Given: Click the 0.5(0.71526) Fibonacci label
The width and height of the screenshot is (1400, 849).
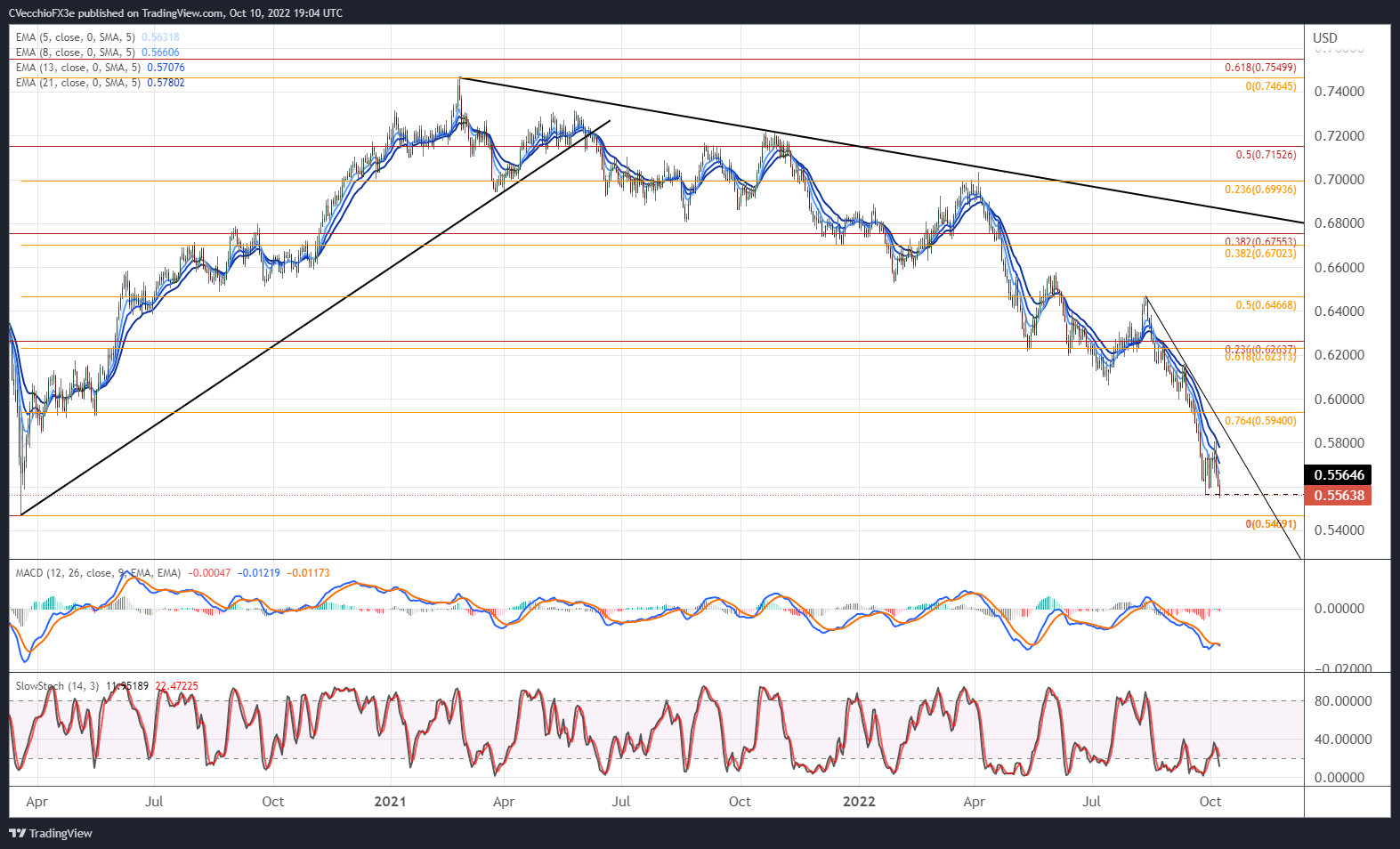Looking at the screenshot, I should pyautogui.click(x=1266, y=155).
